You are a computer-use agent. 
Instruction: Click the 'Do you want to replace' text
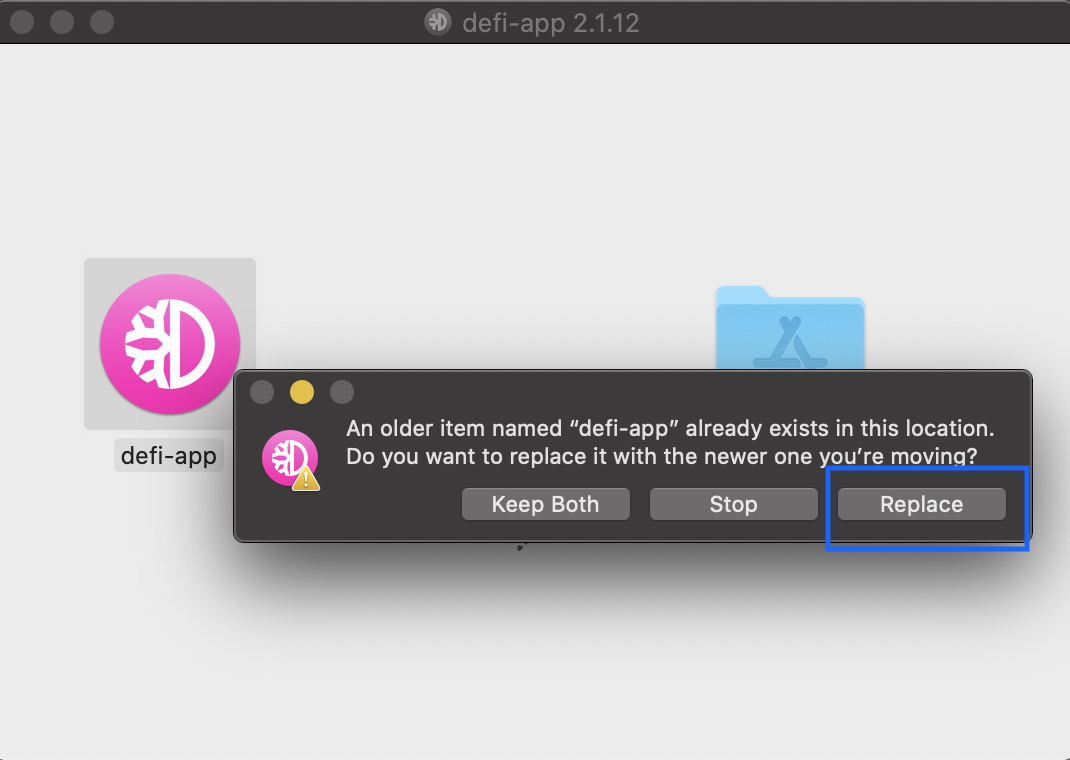[x=661, y=456]
